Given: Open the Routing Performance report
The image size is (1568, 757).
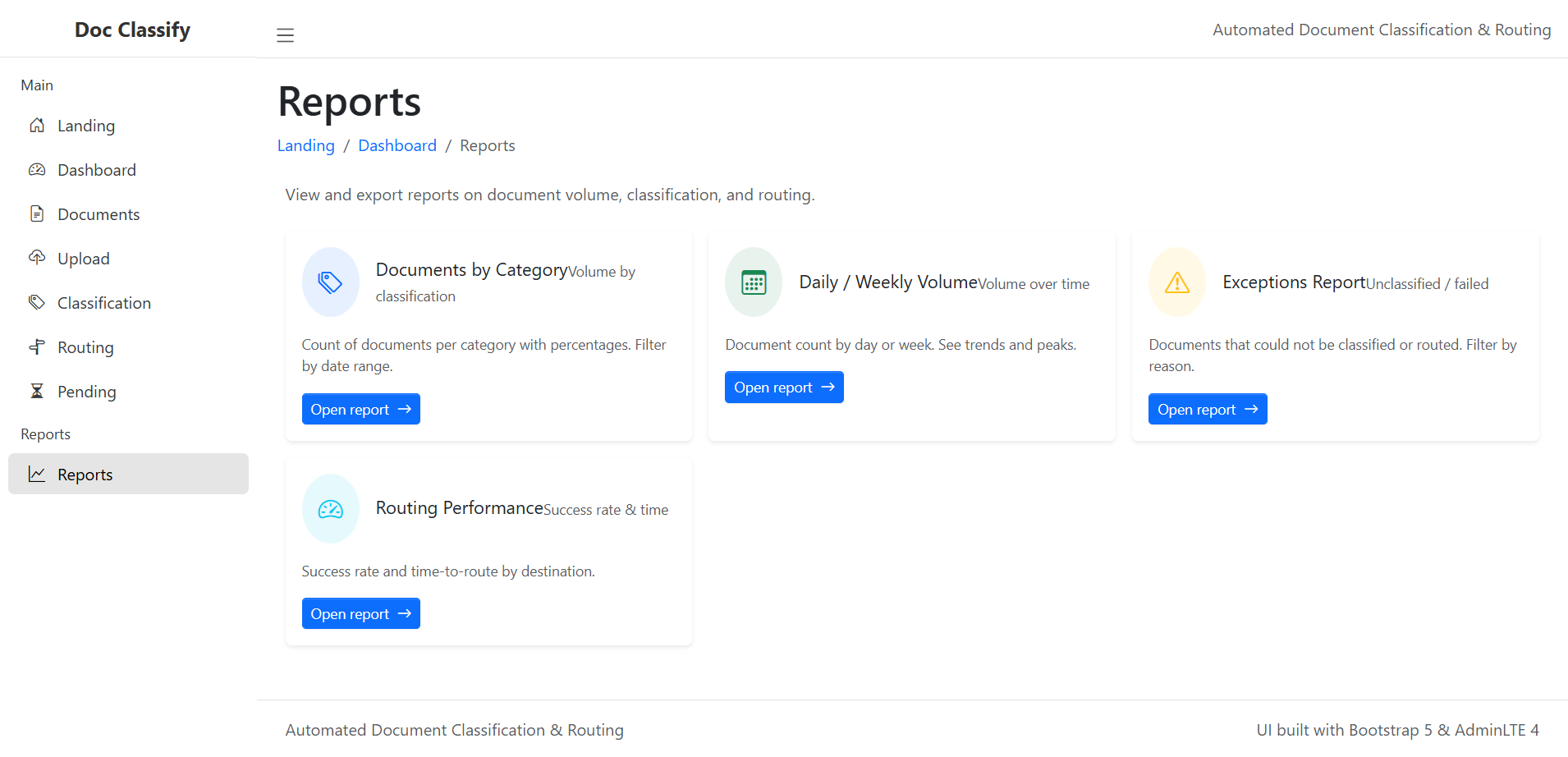Looking at the screenshot, I should pos(360,613).
